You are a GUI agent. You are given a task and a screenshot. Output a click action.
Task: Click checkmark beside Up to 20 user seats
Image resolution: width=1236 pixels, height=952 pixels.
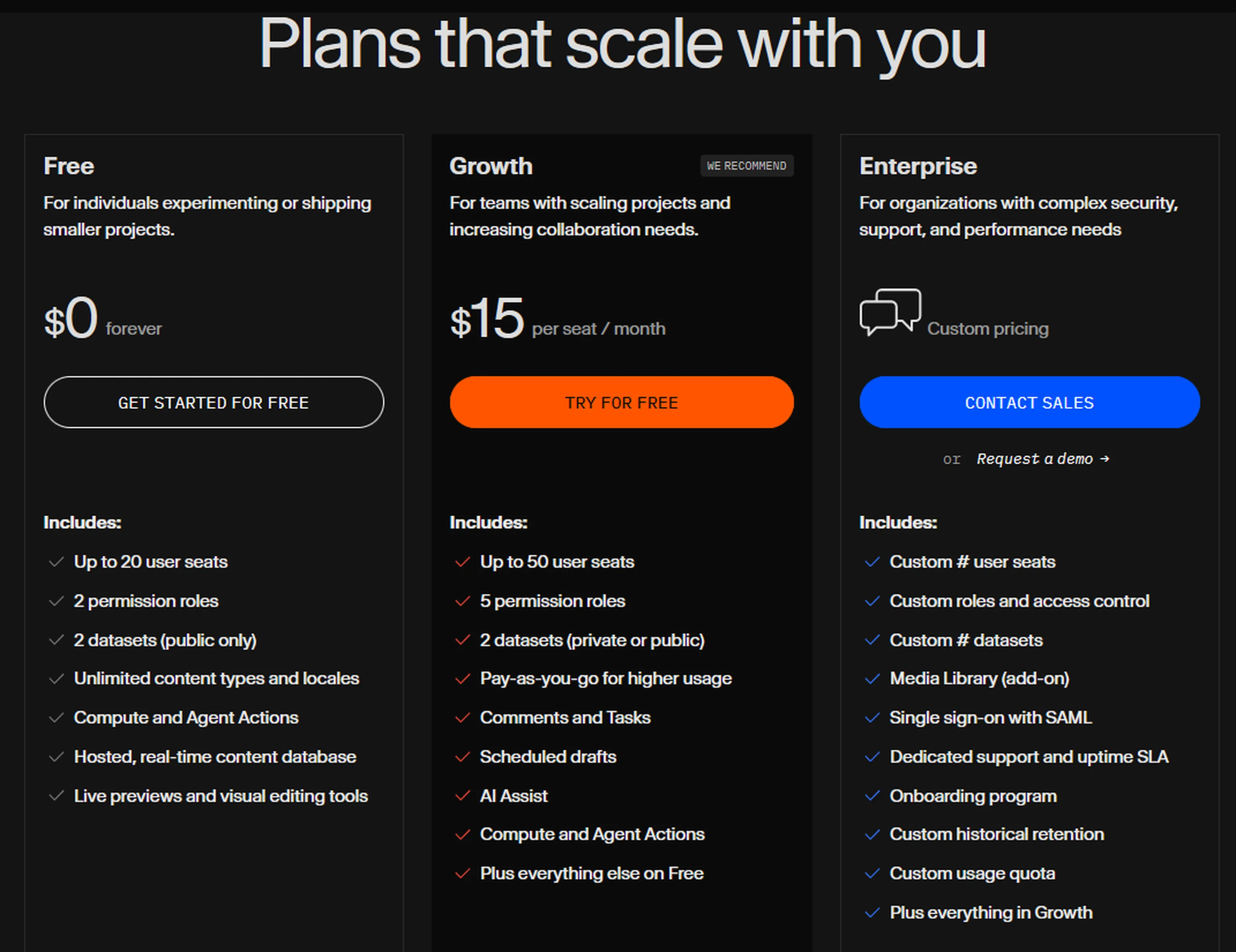click(56, 562)
